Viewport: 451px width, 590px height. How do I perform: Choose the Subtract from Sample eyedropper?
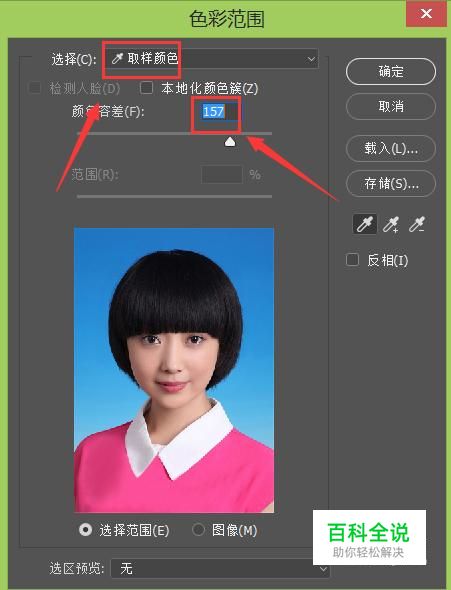[x=417, y=224]
